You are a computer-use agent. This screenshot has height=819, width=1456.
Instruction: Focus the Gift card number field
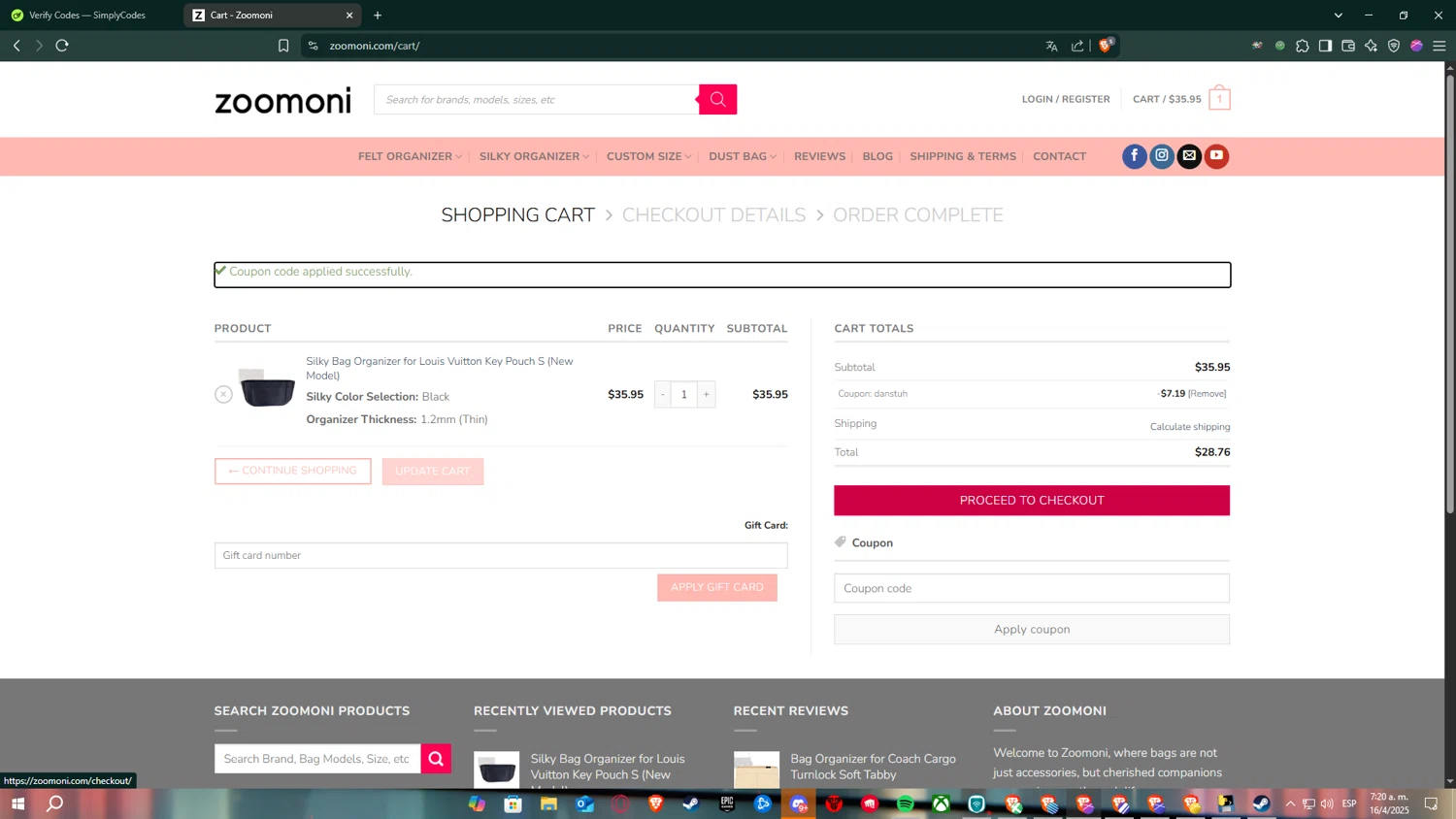click(501, 555)
